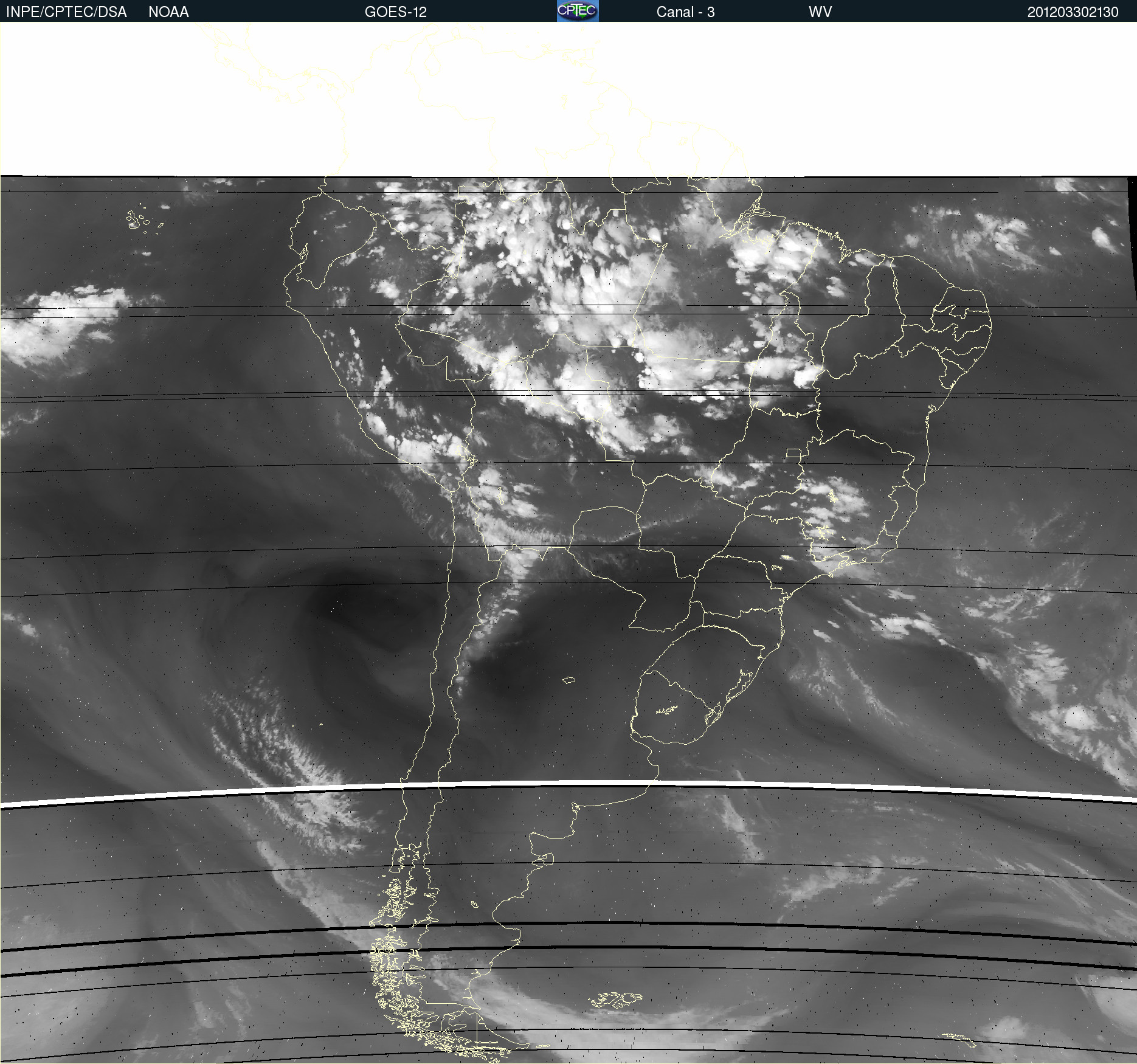This screenshot has height=1064, width=1137.
Task: Click the CPTEC logo in the header
Action: (x=577, y=11)
